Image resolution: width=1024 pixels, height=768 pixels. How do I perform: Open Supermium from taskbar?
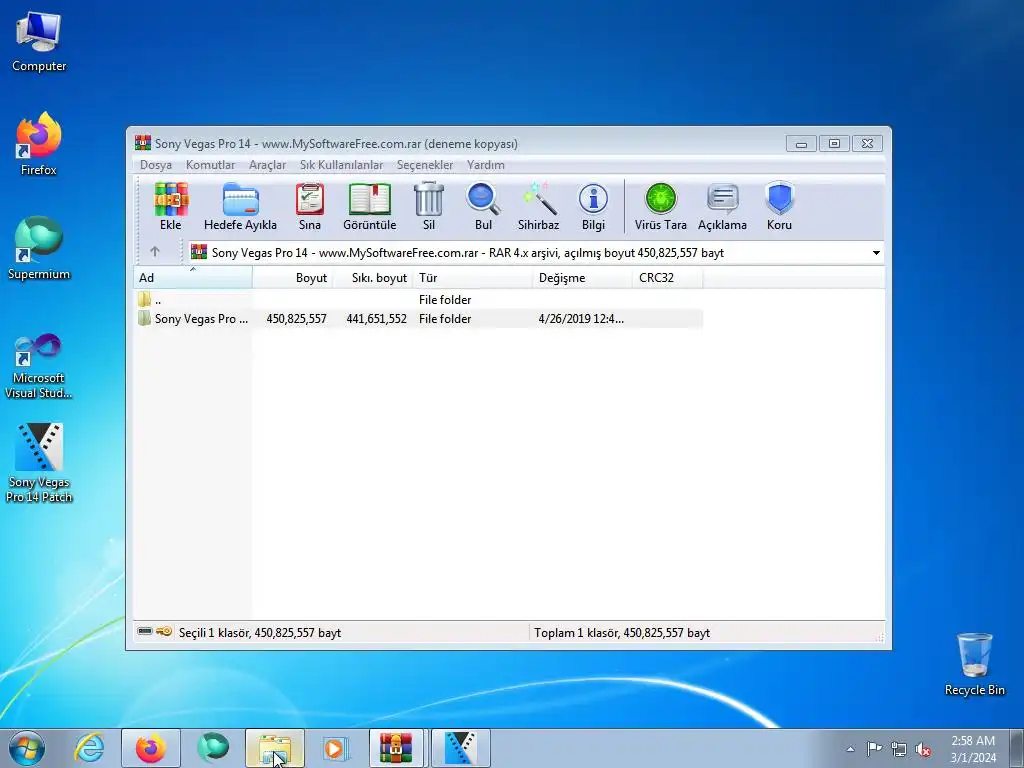(213, 748)
